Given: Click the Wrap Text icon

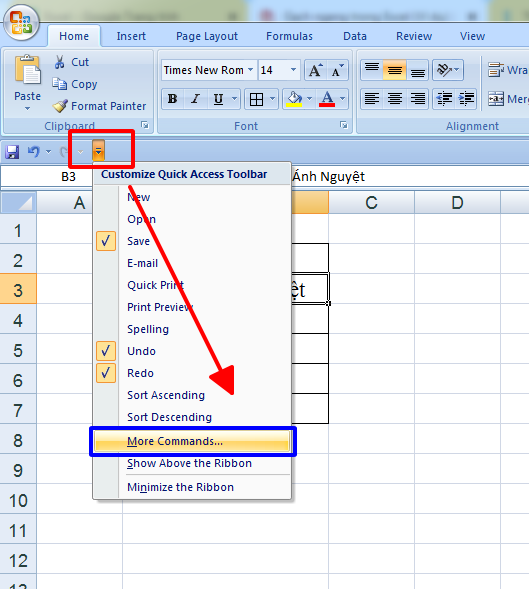Looking at the screenshot, I should [496, 70].
